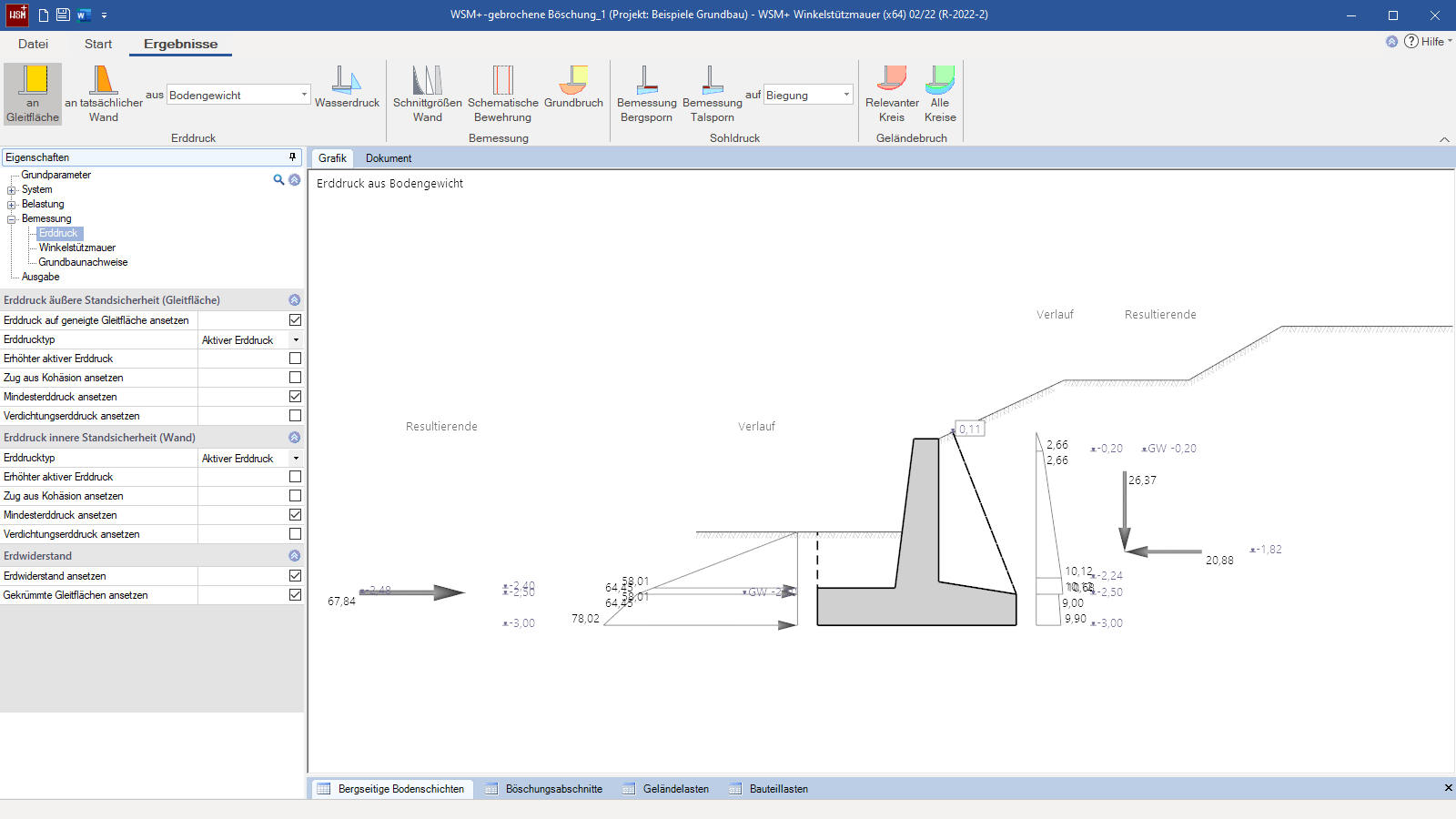Open Erddrucktyp dropdown under Wand section
1456x819 pixels.
[296, 458]
